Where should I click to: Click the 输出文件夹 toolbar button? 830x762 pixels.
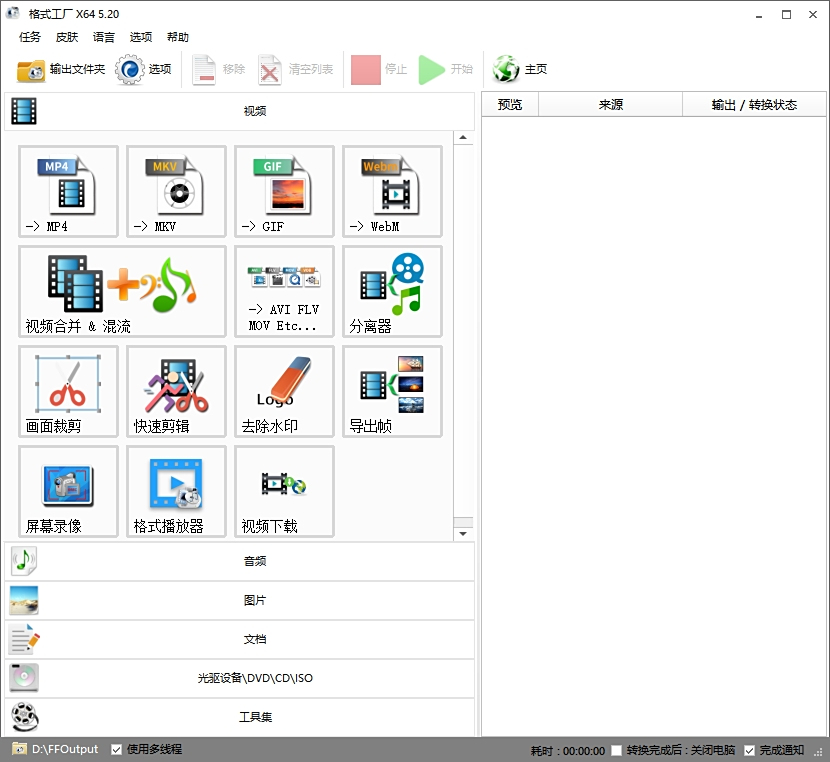(61, 69)
